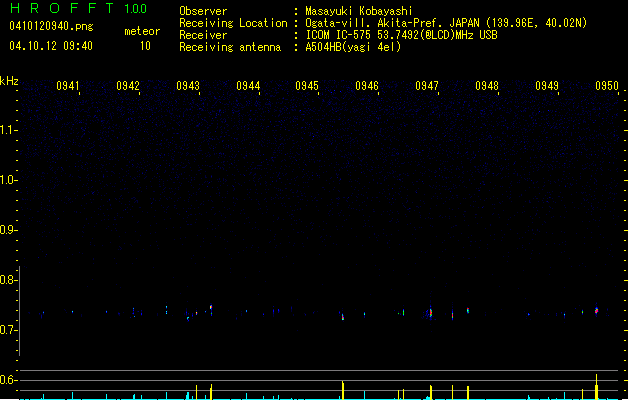Click the meteor echo before 0950
This screenshot has width=629, height=400.
pos(597,311)
